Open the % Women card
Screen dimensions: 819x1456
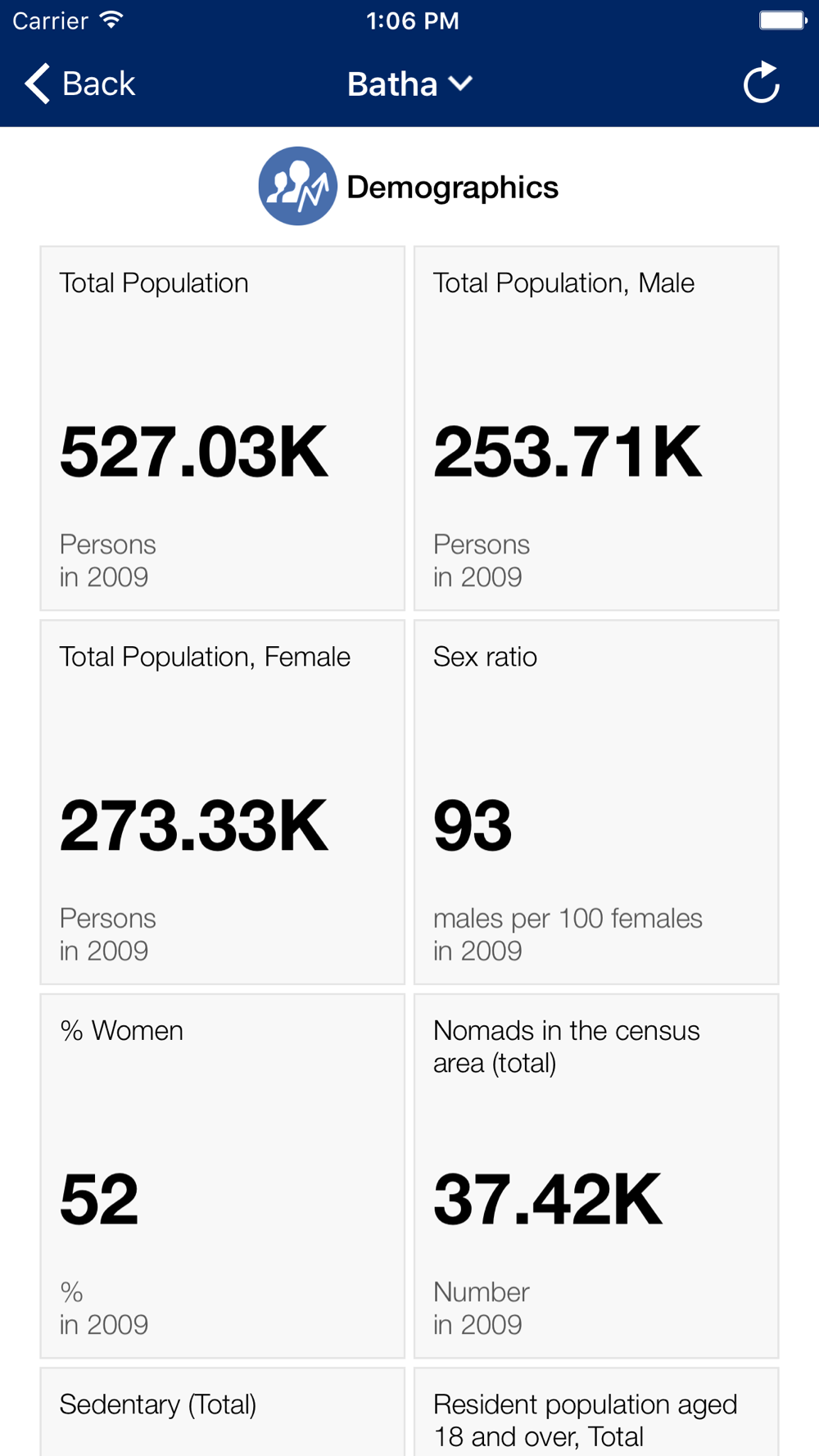[x=223, y=1176]
